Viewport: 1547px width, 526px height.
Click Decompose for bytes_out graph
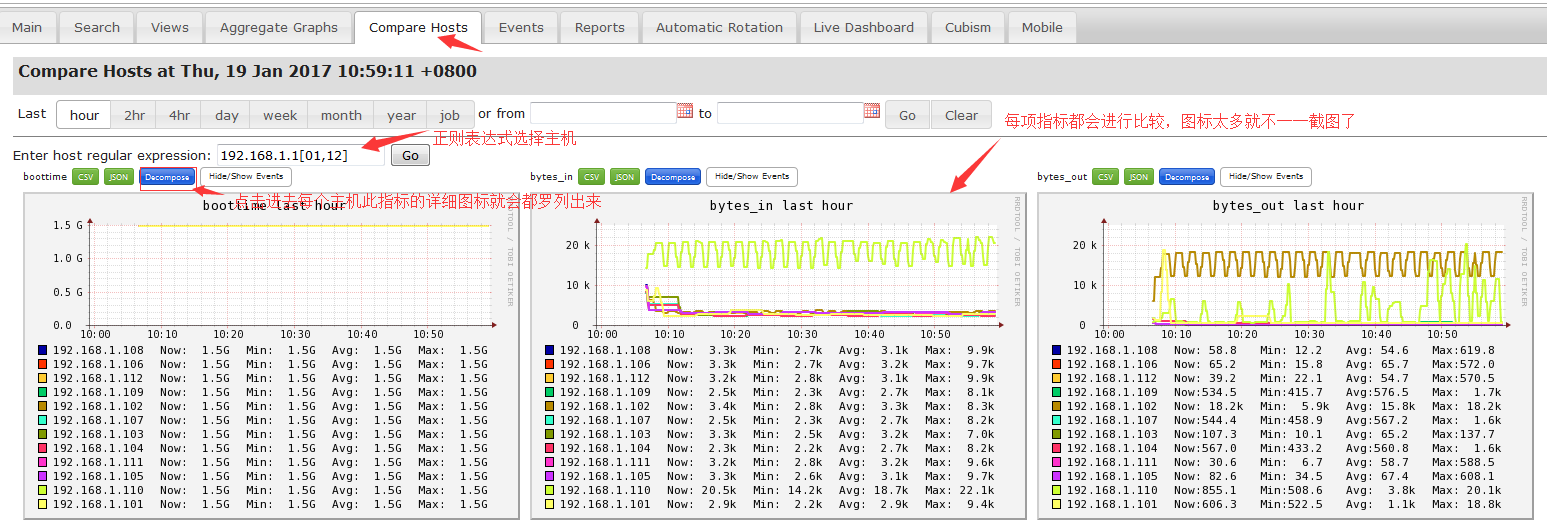click(x=1186, y=177)
